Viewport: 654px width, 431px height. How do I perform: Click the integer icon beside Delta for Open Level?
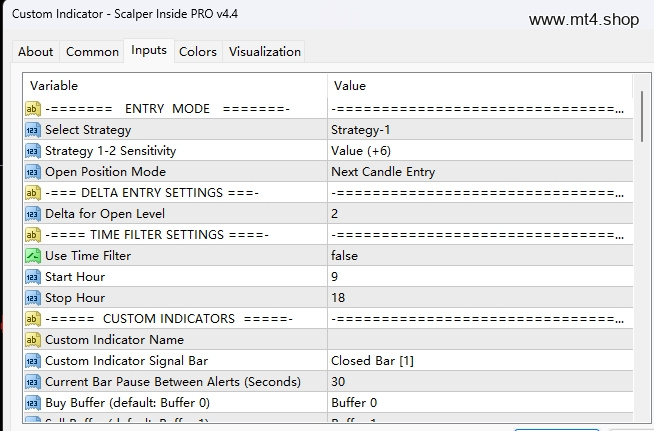[33, 214]
